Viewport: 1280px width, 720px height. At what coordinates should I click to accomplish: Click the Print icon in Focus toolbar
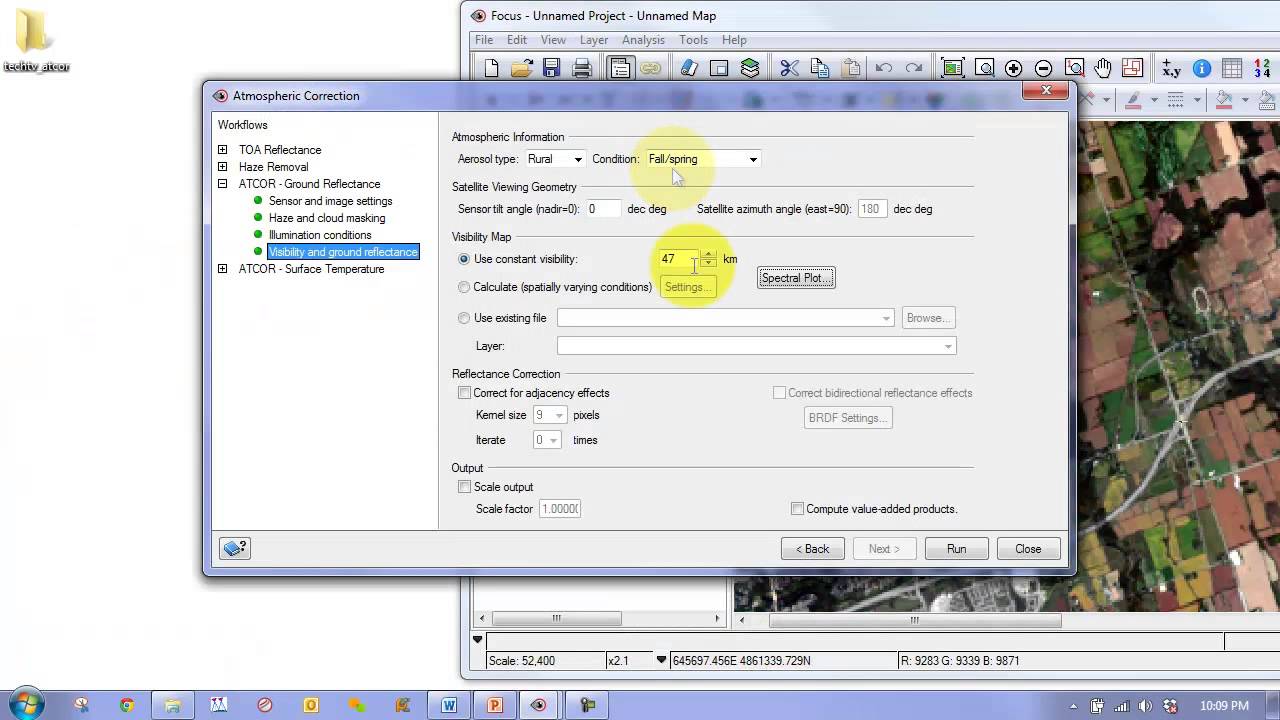[x=582, y=68]
